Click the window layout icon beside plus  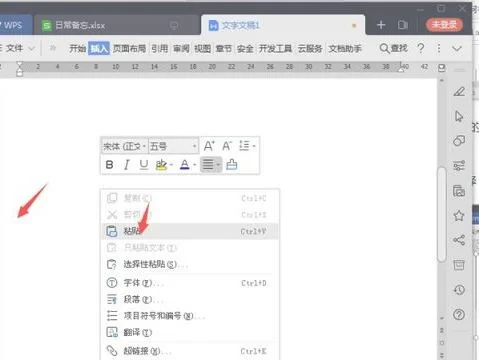tap(403, 25)
